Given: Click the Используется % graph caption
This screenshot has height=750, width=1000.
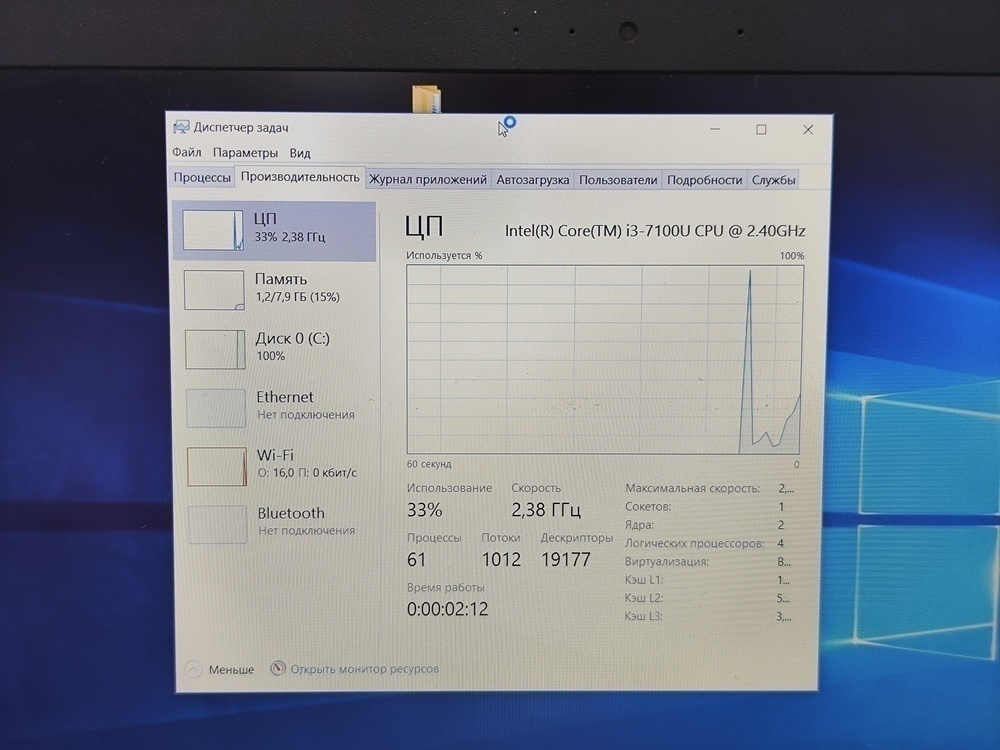Looking at the screenshot, I should pos(445,256).
